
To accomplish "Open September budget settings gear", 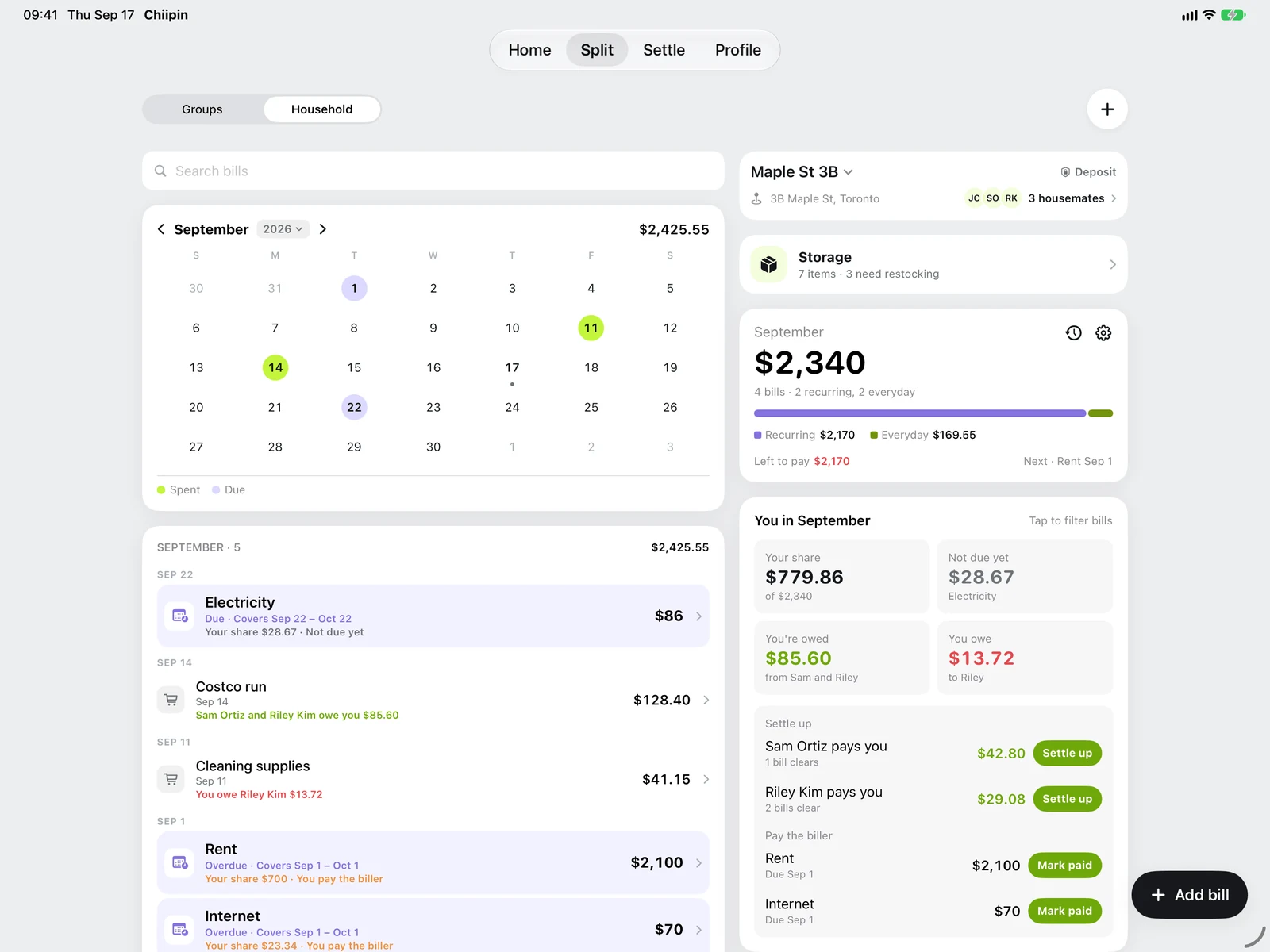I will tap(1103, 333).
